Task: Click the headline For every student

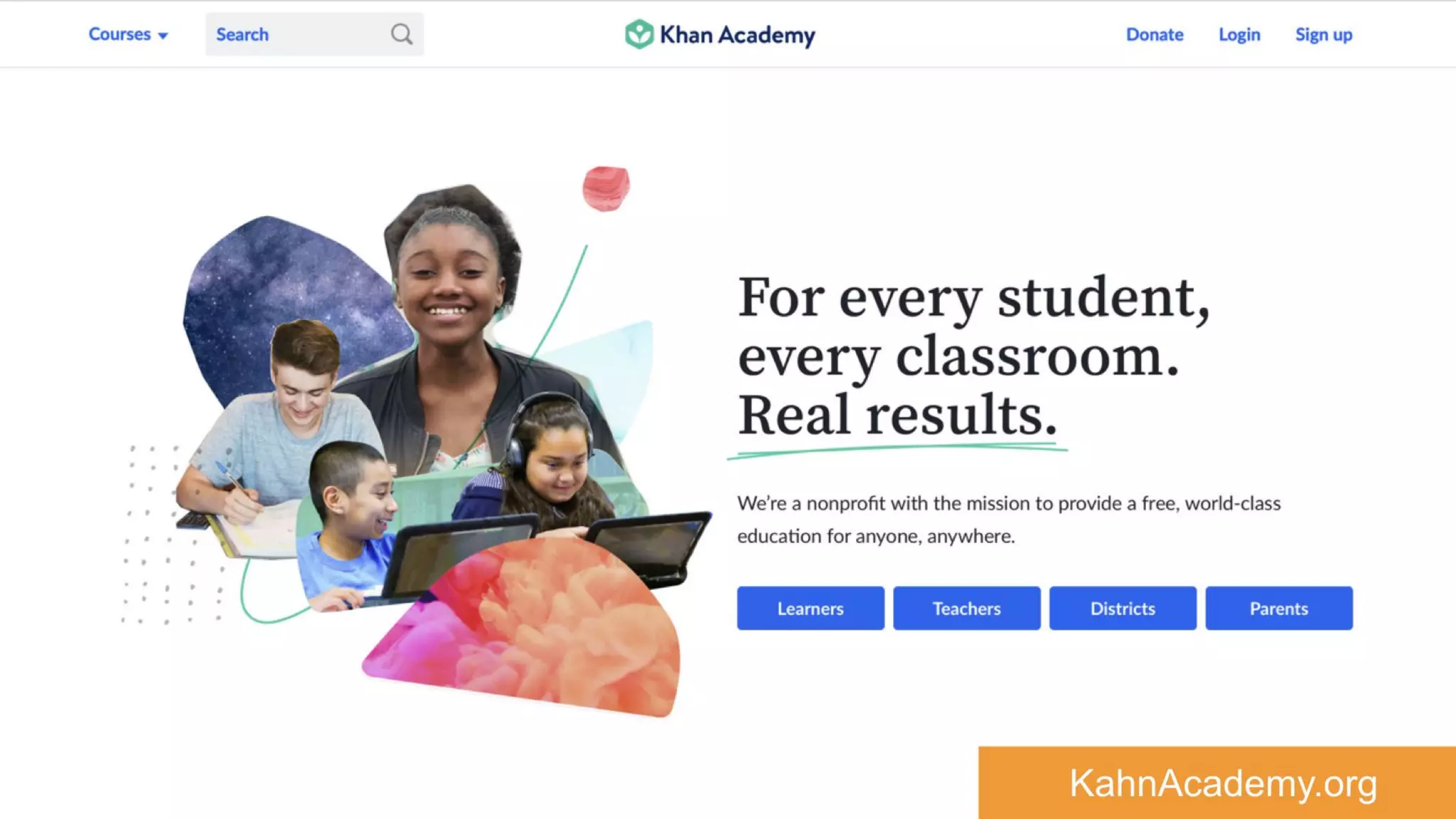Action: 974,297
